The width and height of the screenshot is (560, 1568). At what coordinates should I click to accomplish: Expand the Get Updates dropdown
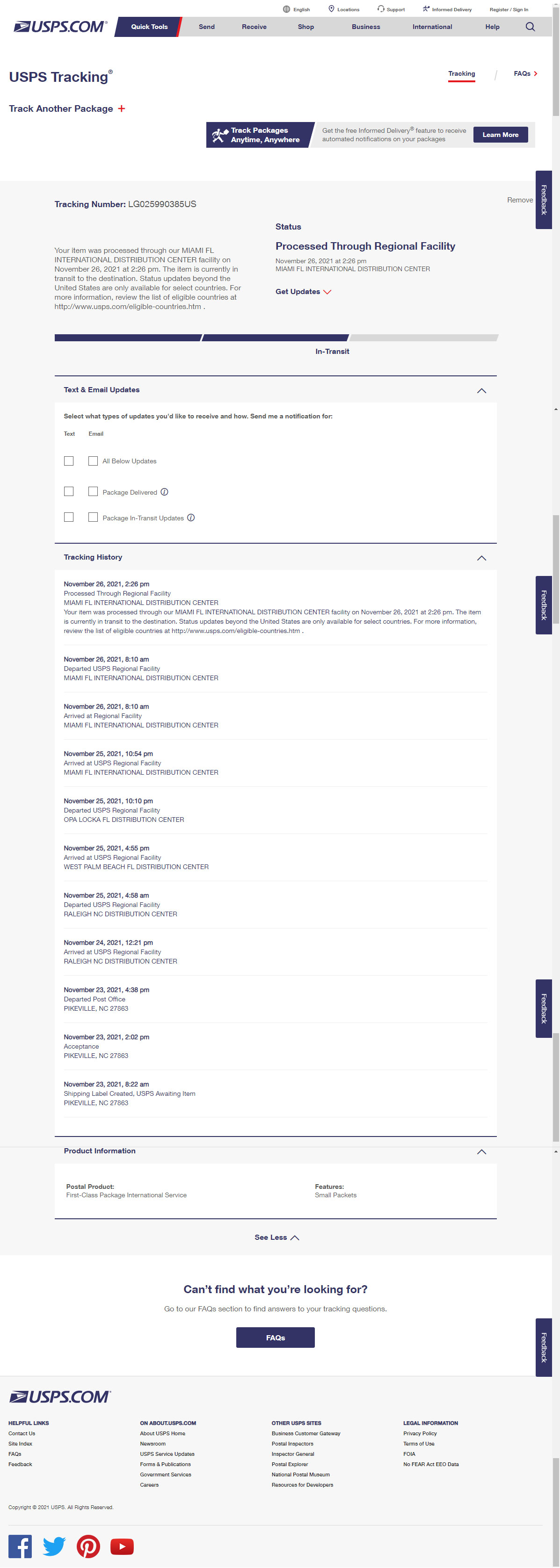pos(303,292)
